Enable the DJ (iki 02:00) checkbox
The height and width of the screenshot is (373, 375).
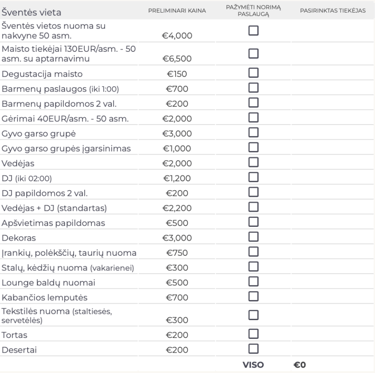[253, 177]
